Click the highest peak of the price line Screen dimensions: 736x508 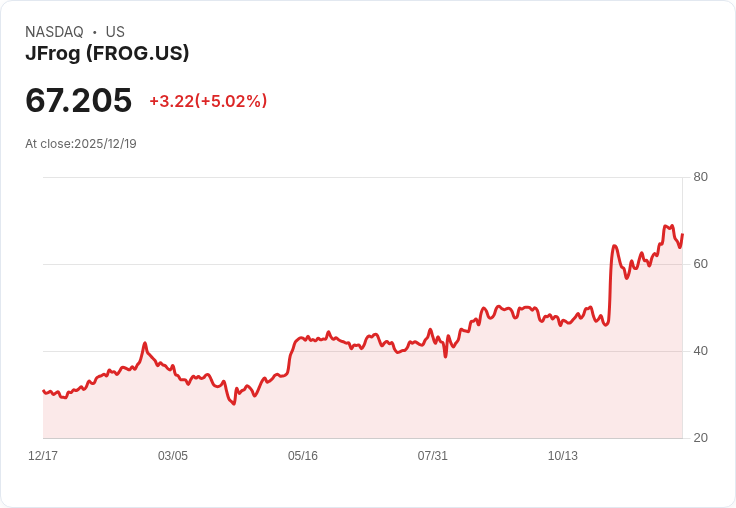666,226
